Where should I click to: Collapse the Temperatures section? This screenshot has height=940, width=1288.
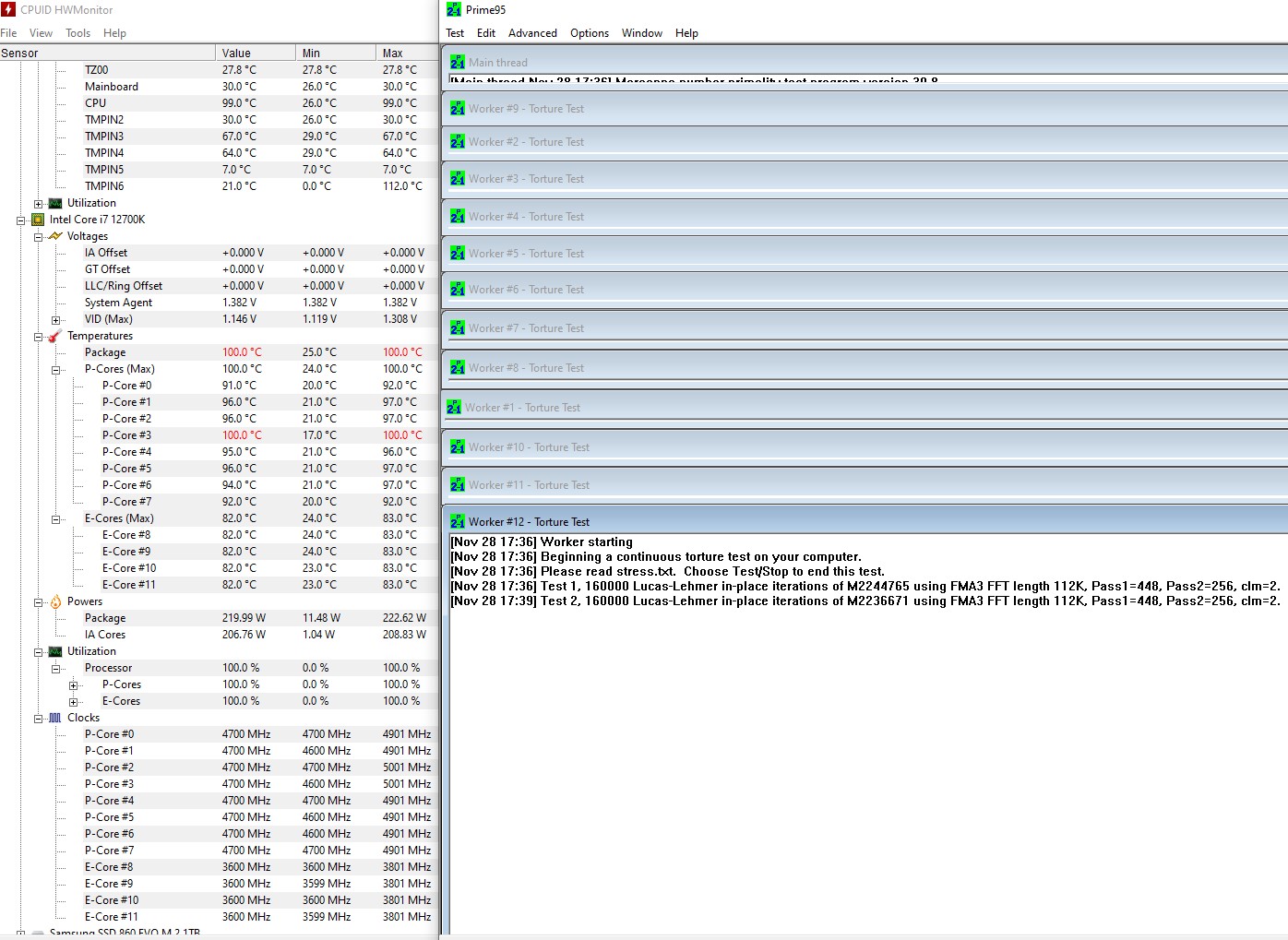[39, 337]
